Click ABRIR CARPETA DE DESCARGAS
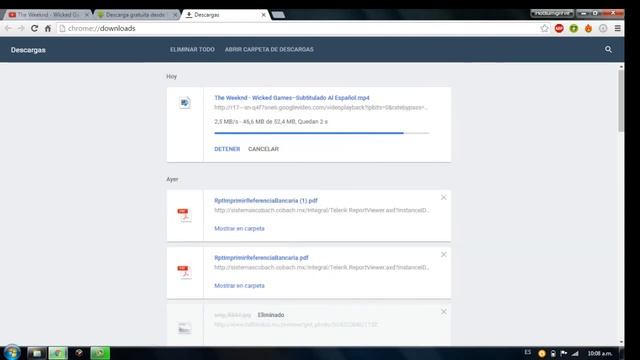640x360 pixels. tap(269, 49)
